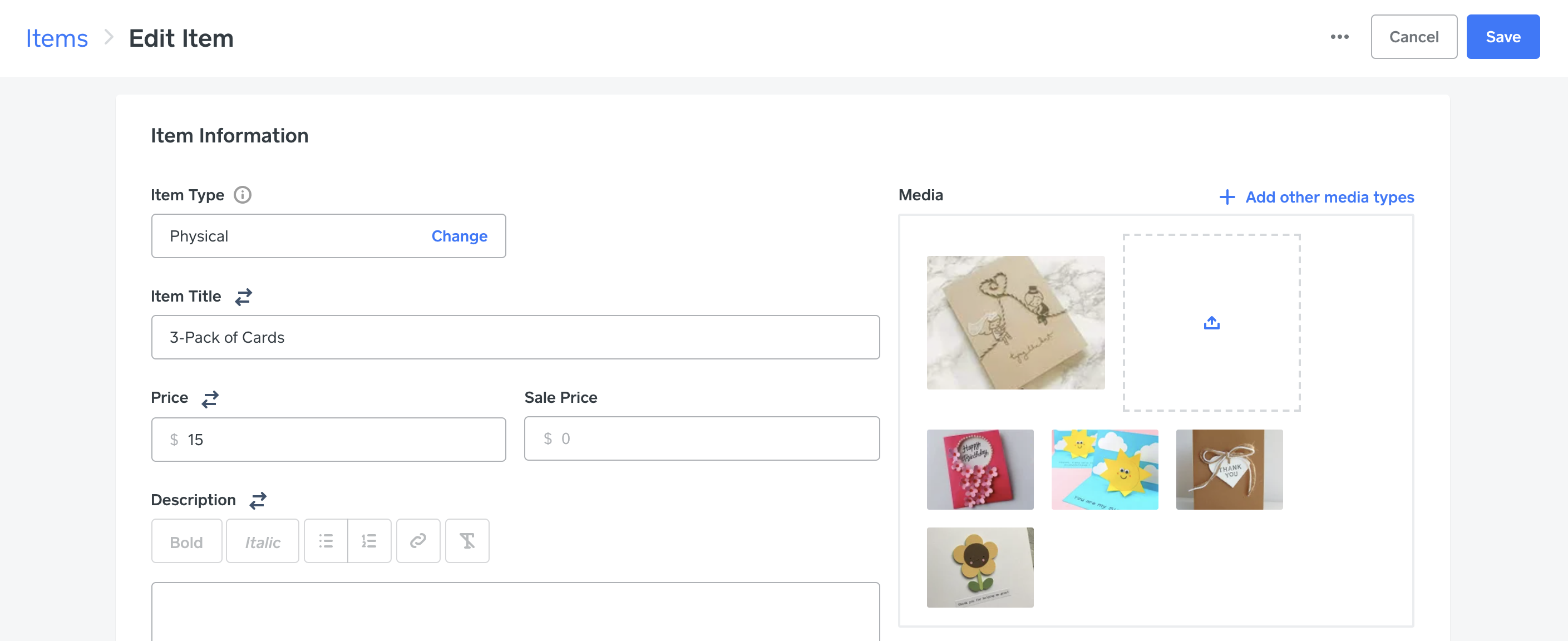Click into the Sale Price field
This screenshot has height=641, width=1568.
click(x=701, y=438)
